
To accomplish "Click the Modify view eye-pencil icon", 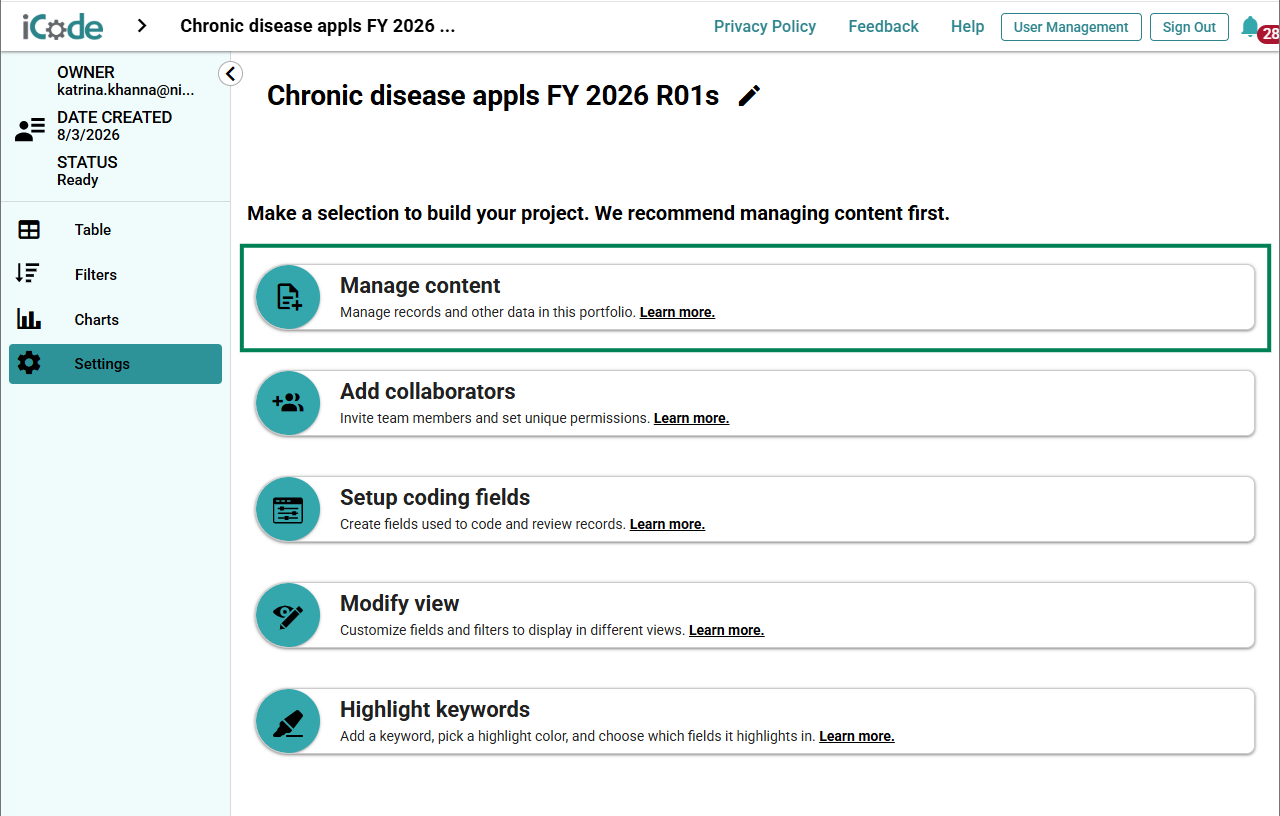I will pyautogui.click(x=288, y=615).
